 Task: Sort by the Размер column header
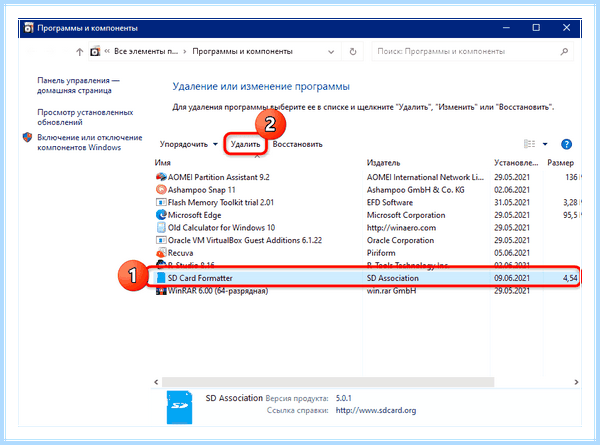point(560,163)
